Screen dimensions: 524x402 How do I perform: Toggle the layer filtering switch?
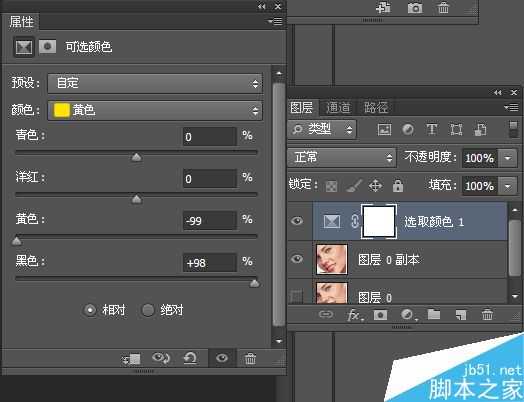[x=513, y=130]
